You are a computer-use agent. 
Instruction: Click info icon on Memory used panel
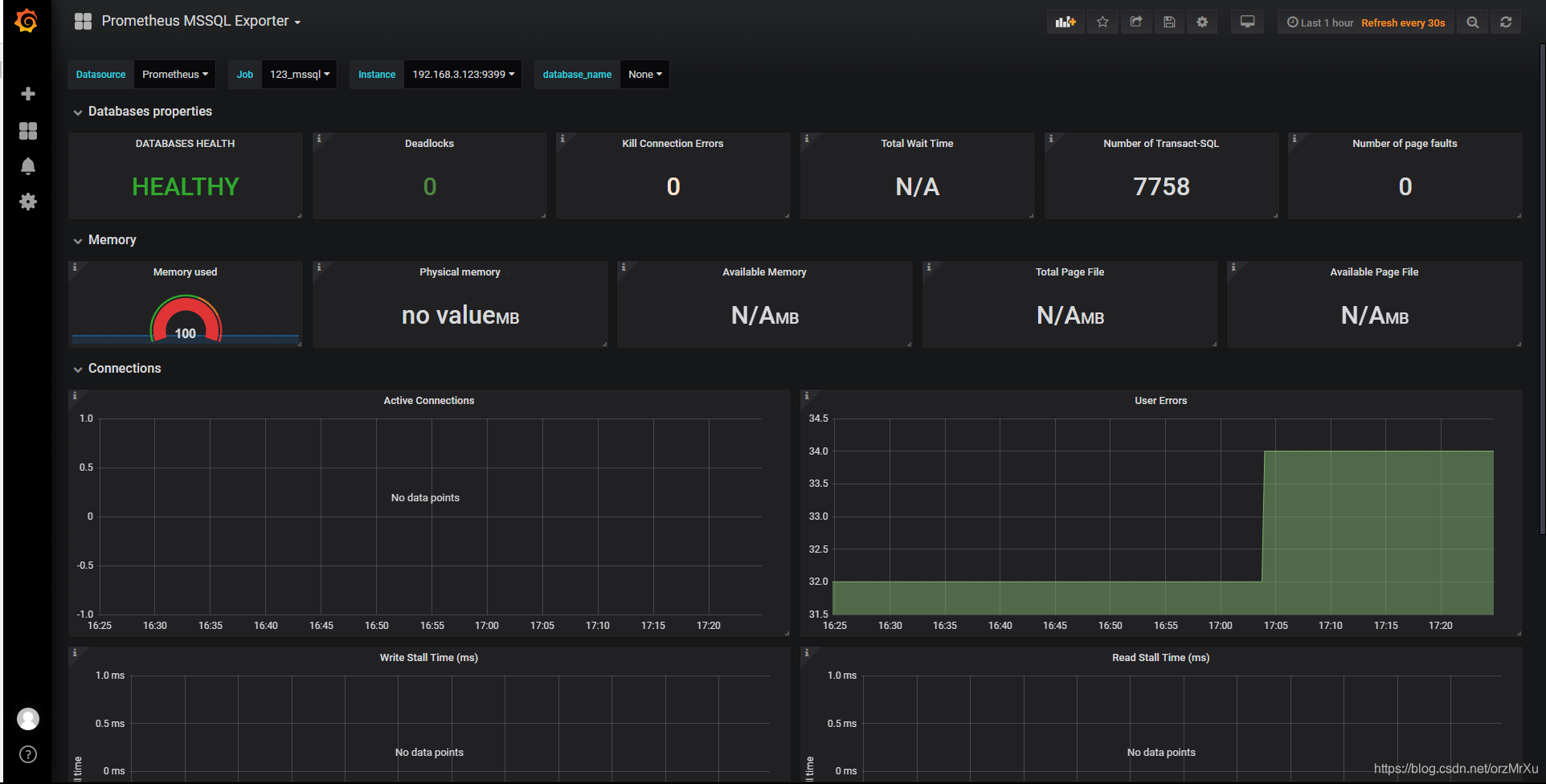75,267
